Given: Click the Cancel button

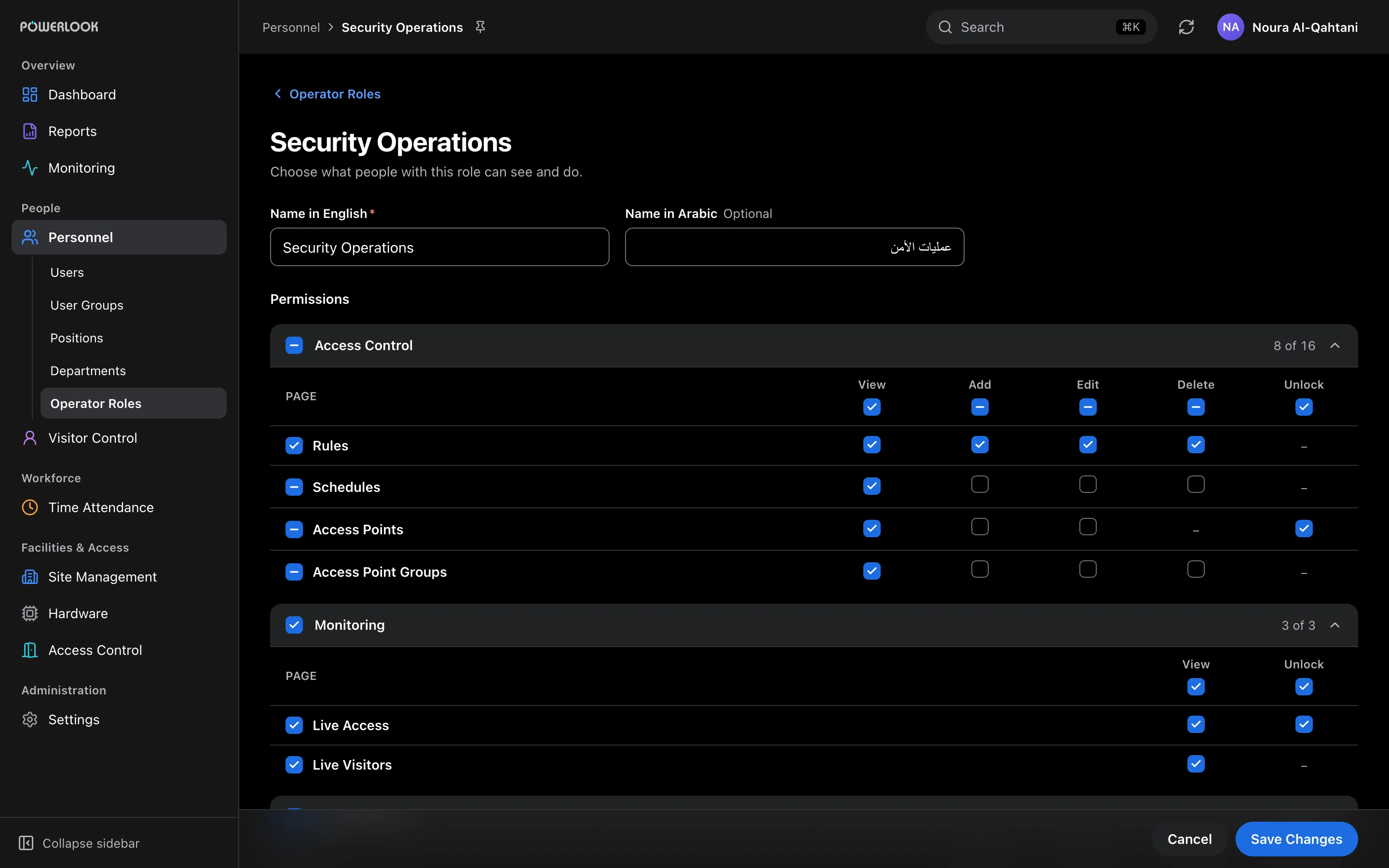Looking at the screenshot, I should point(1189,839).
